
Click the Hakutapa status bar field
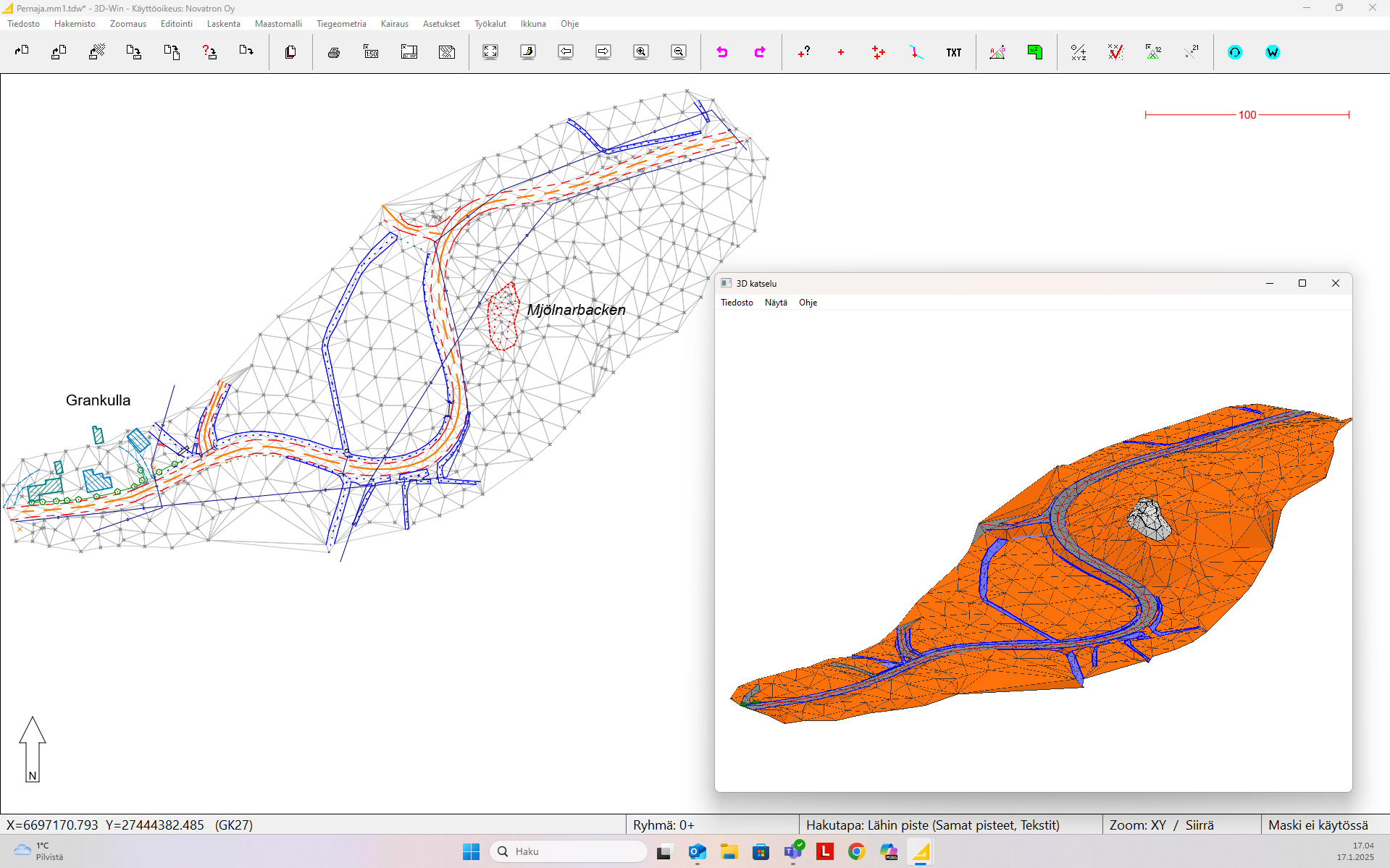pos(932,825)
